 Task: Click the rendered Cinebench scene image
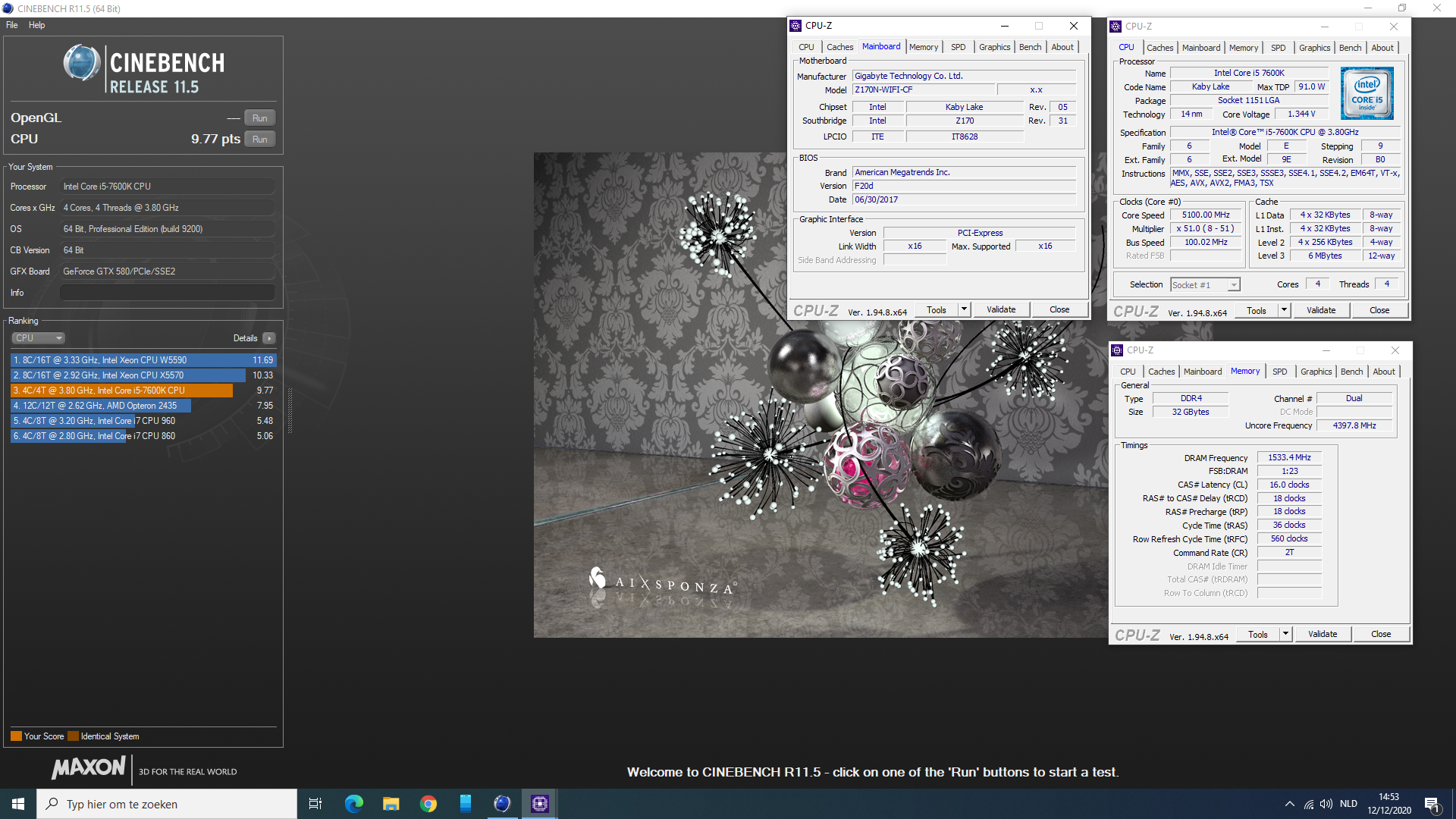click(x=819, y=395)
